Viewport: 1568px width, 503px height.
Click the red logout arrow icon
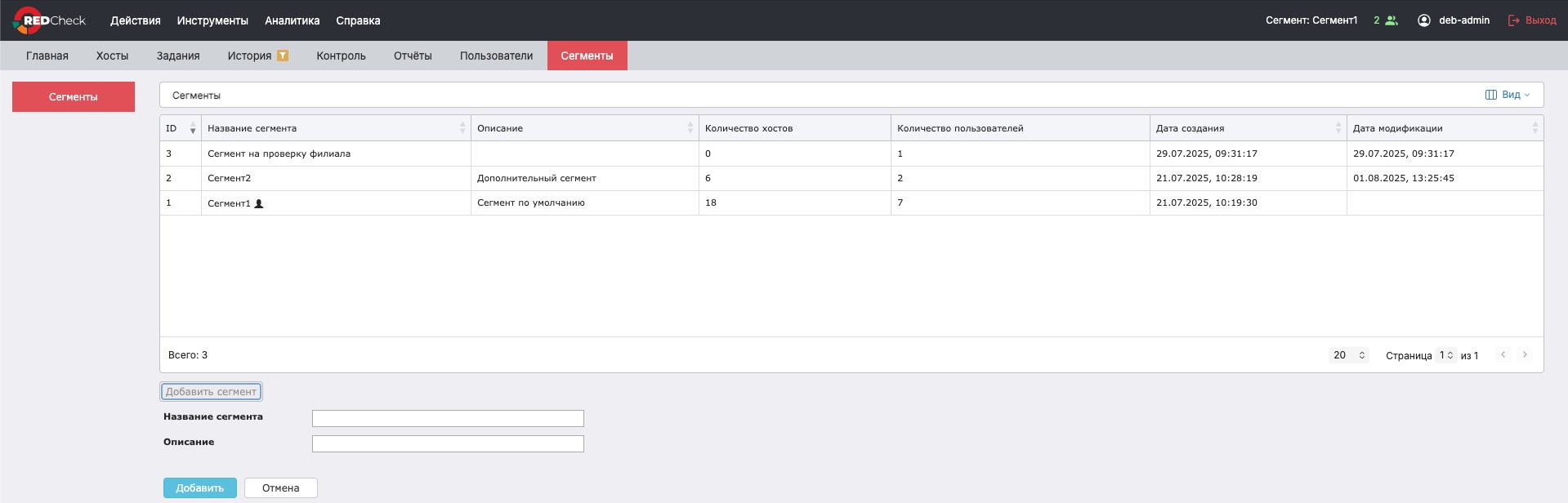click(x=1514, y=20)
